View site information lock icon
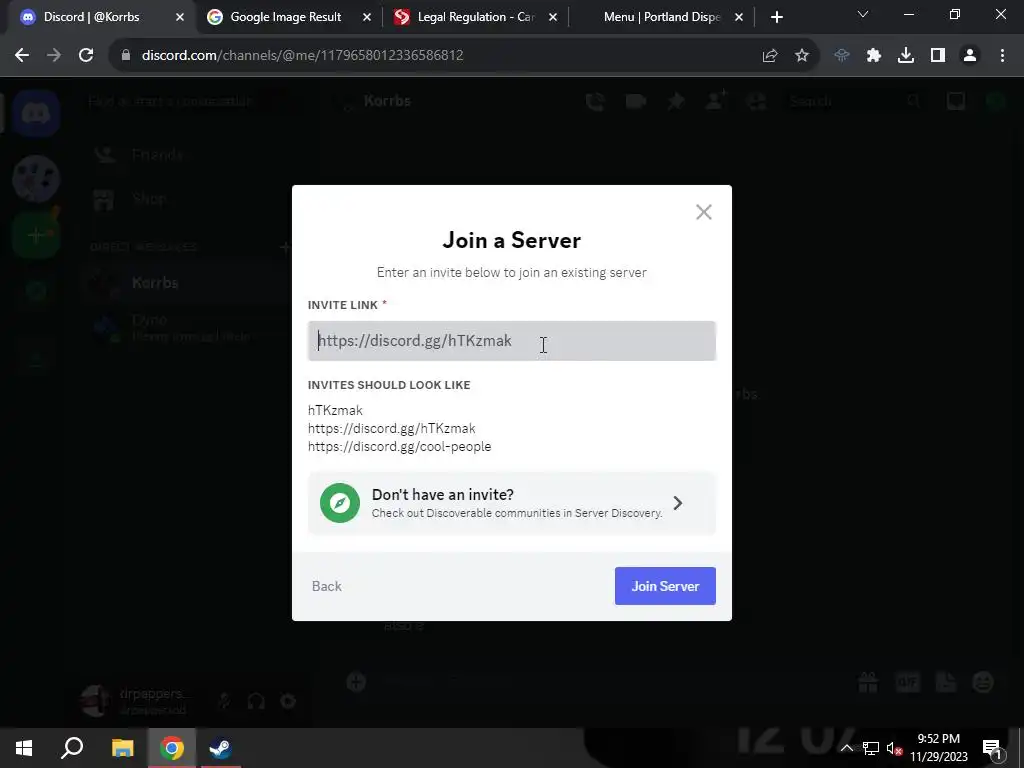This screenshot has width=1024, height=768. pos(126,55)
